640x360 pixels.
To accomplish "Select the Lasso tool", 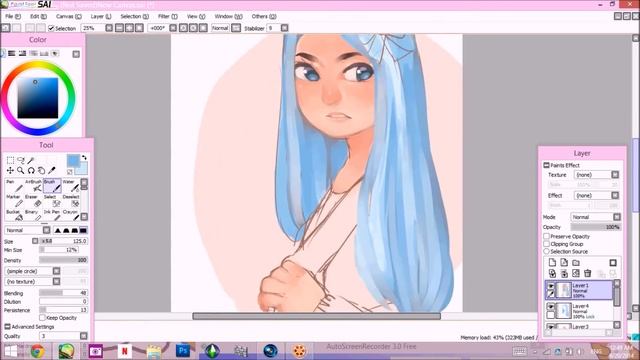I will coord(21,160).
